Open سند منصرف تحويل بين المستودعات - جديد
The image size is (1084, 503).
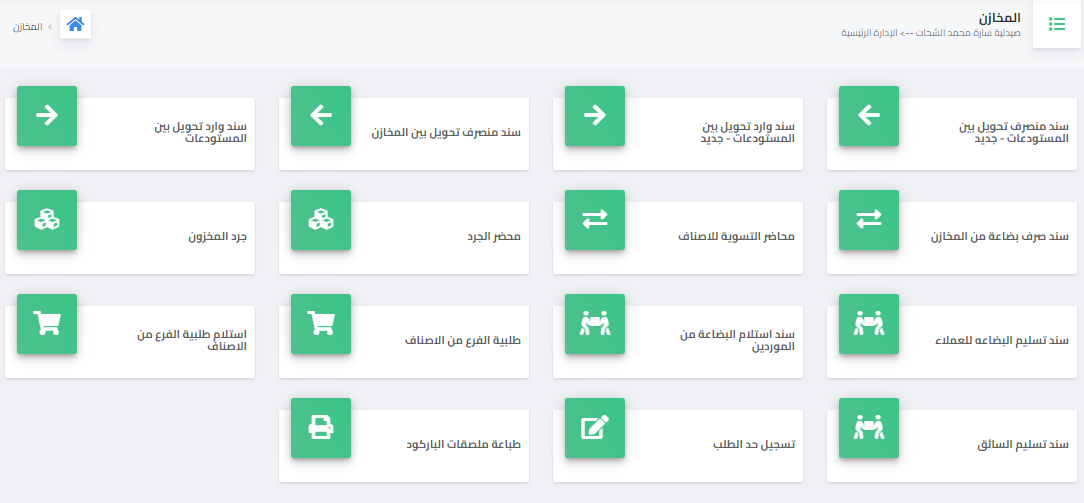(x=1014, y=132)
